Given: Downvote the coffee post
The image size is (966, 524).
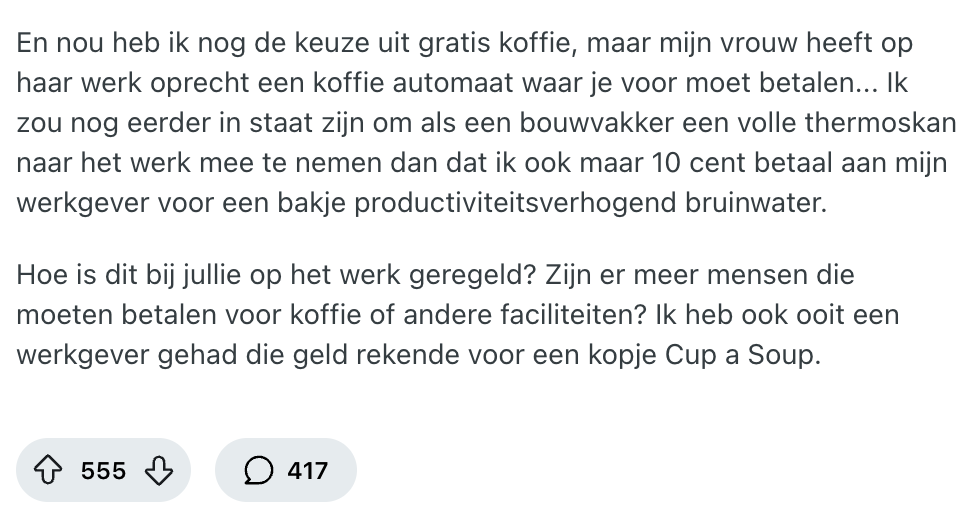Looking at the screenshot, I should (x=159, y=470).
